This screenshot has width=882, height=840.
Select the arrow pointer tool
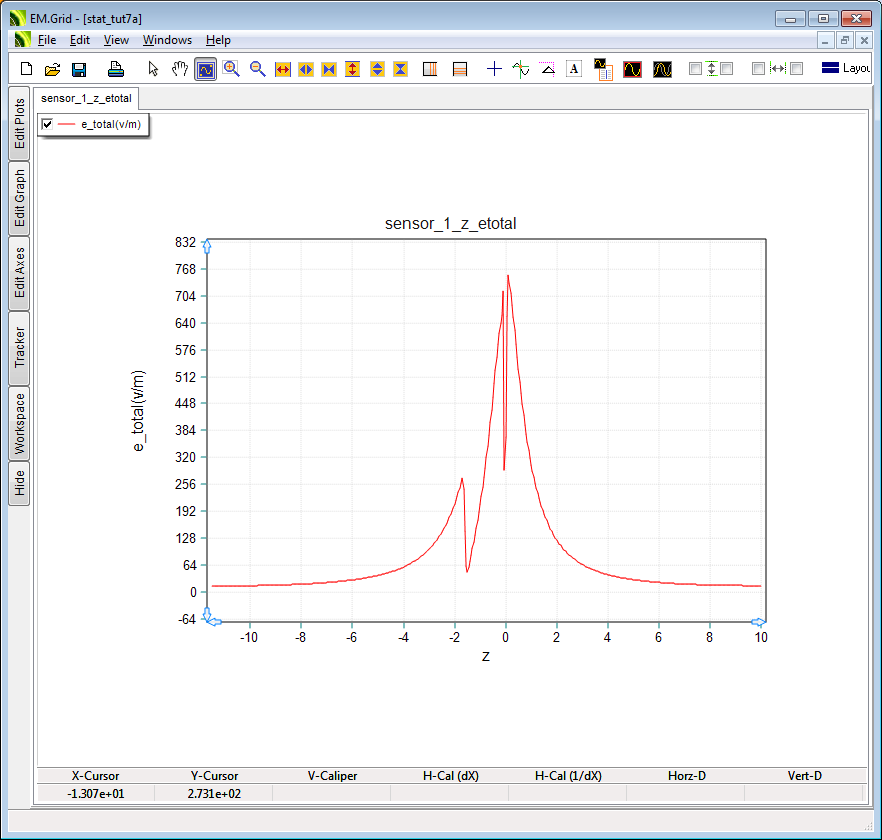pyautogui.click(x=153, y=69)
